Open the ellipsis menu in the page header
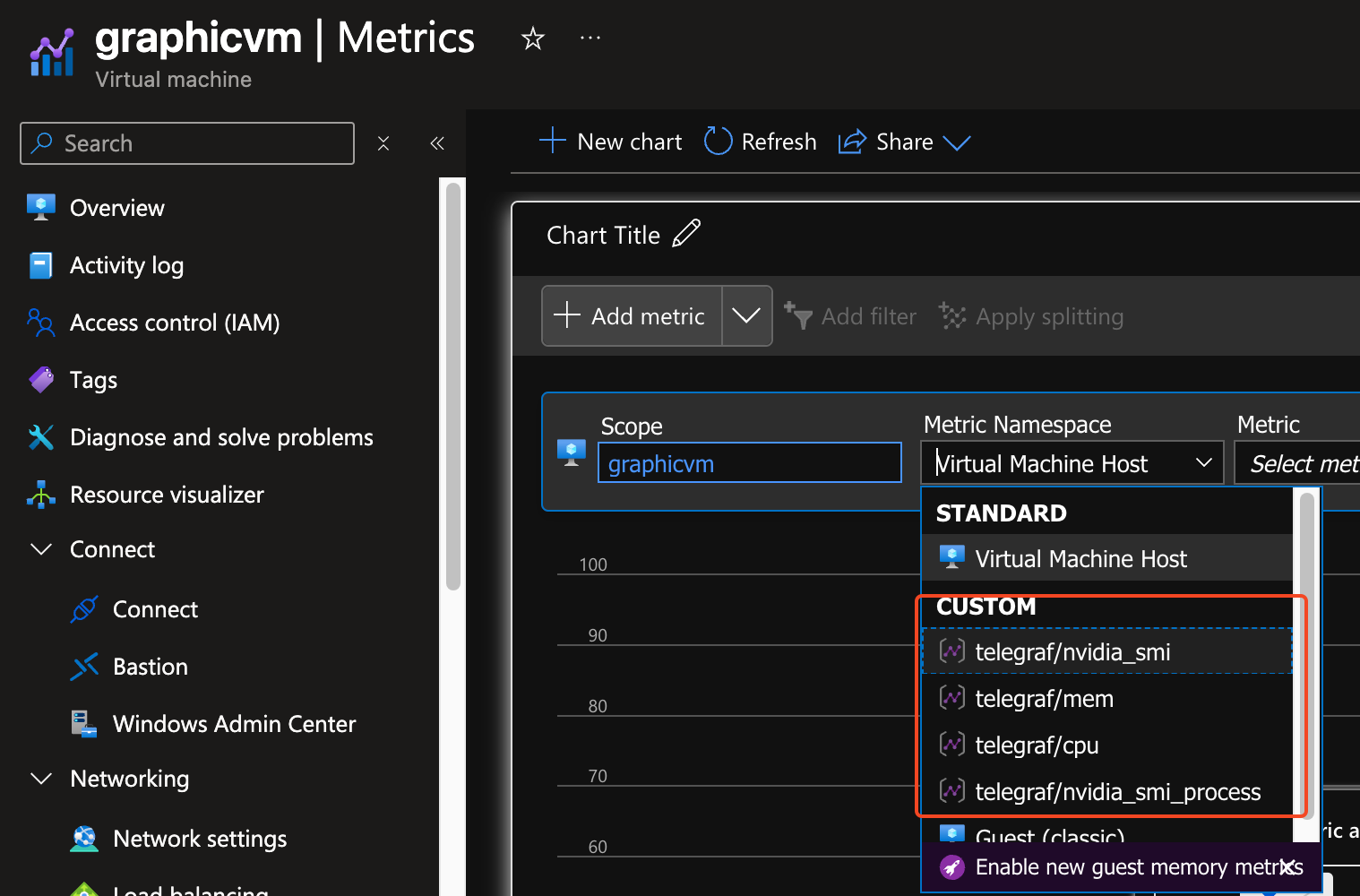The image size is (1360, 896). [590, 38]
